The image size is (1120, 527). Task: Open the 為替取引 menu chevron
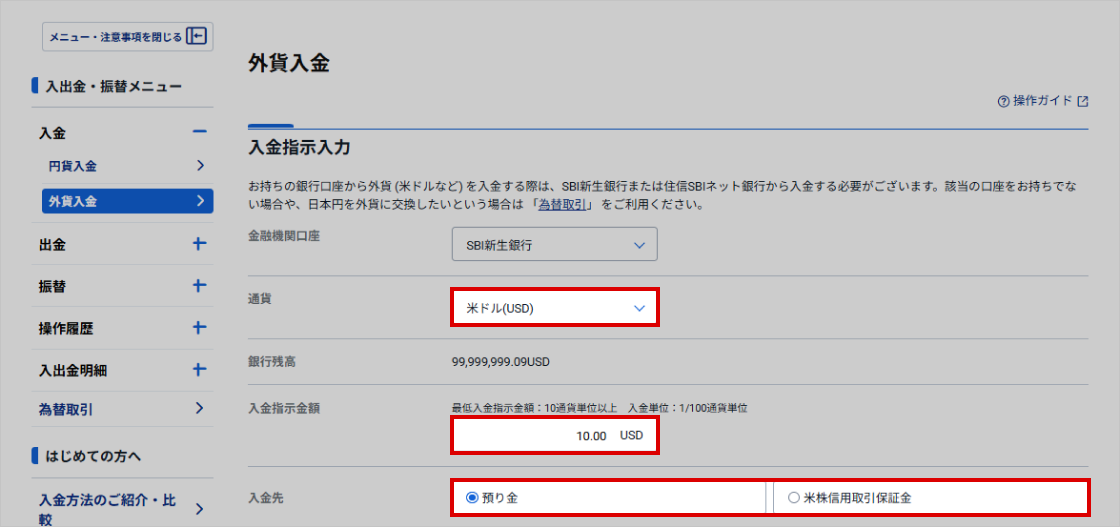tap(200, 408)
